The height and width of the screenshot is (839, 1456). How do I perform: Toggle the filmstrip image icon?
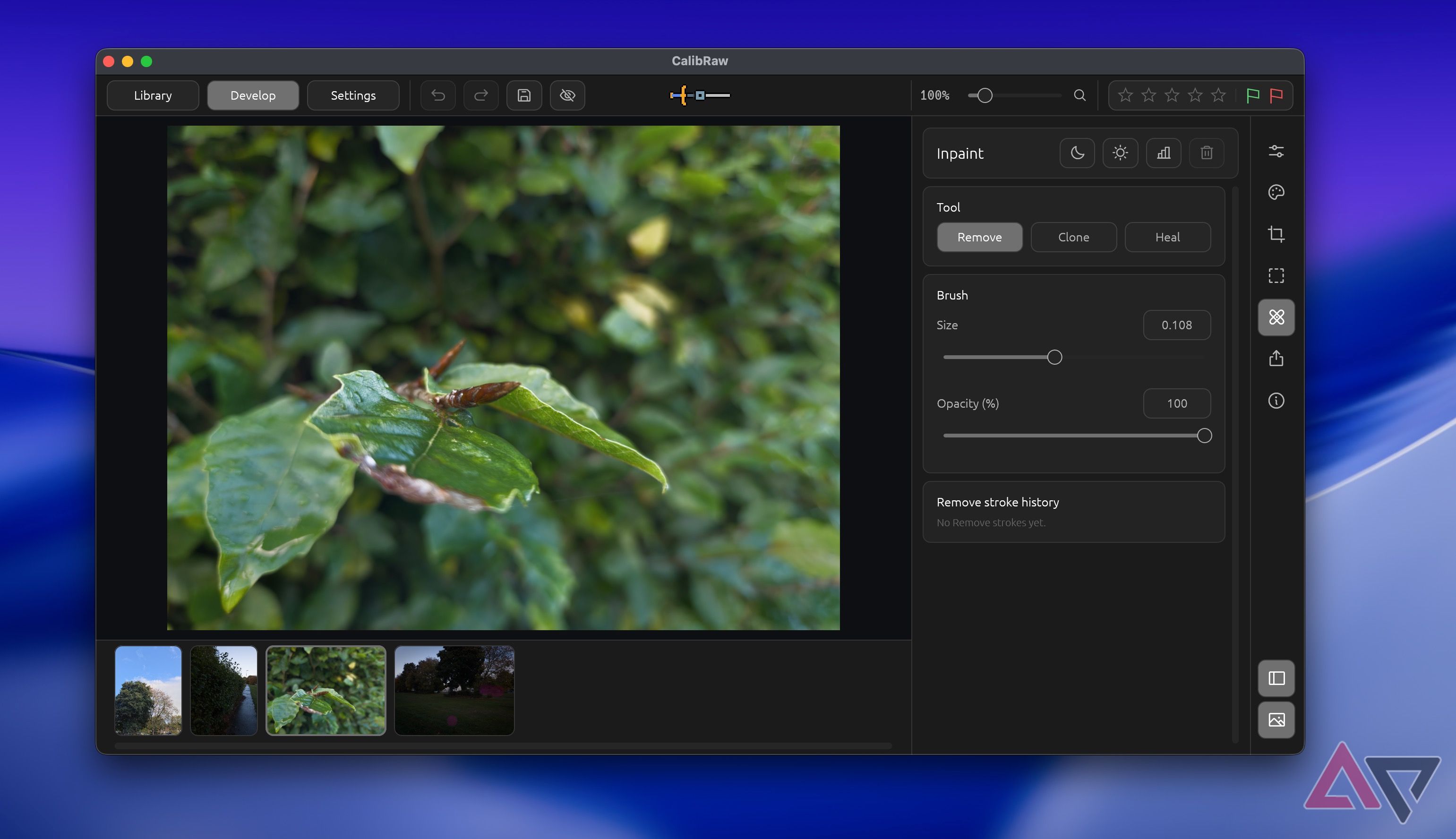click(x=1276, y=720)
